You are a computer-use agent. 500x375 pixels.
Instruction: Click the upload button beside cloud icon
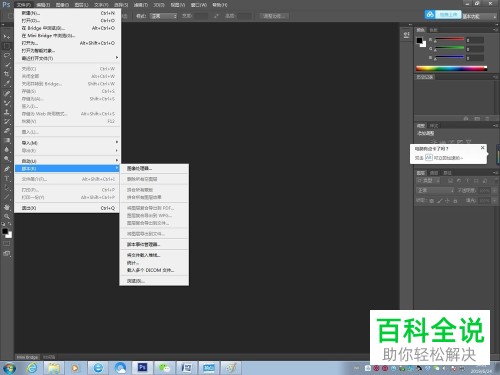[x=448, y=15]
